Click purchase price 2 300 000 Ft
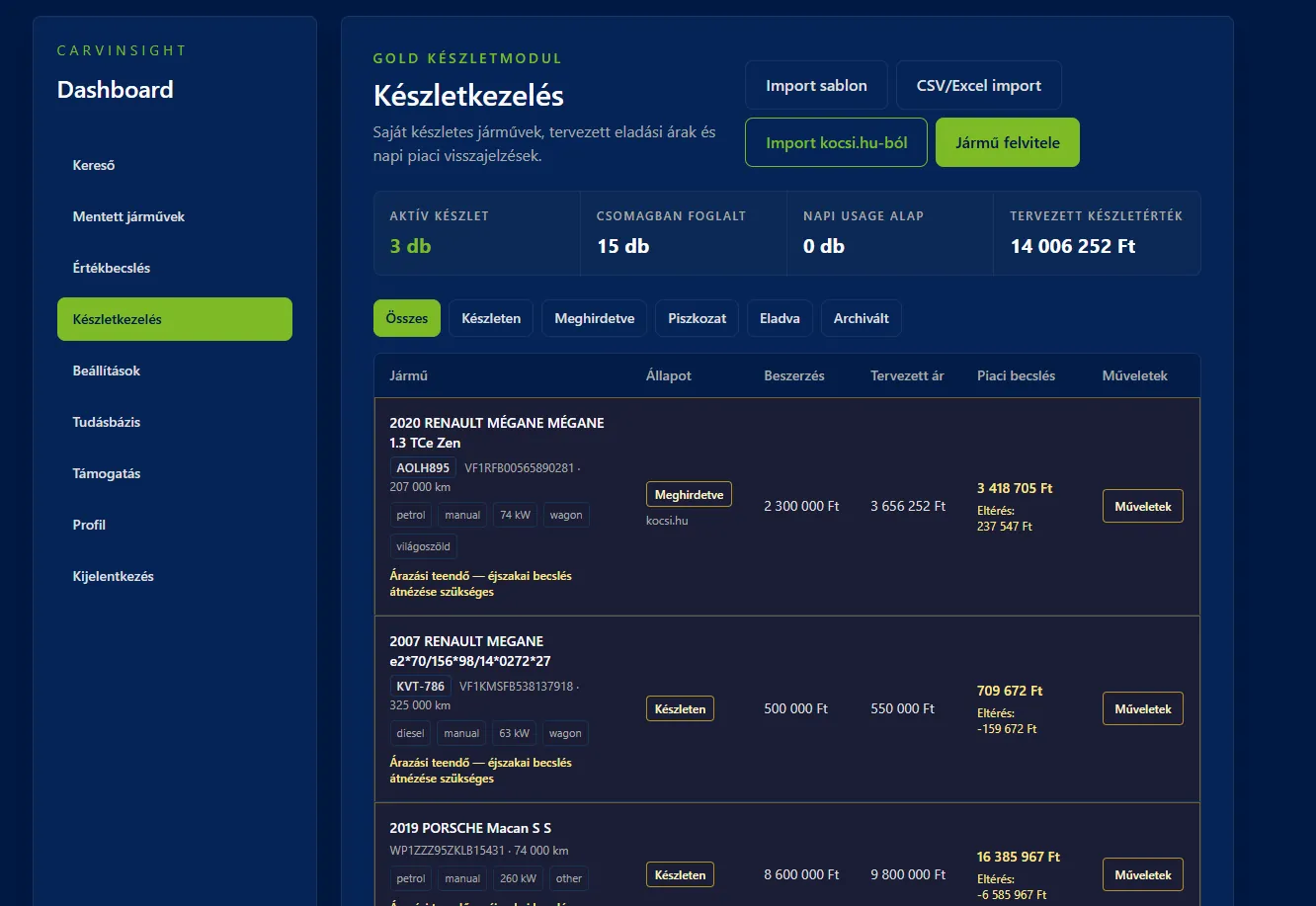Viewport: 1316px width, 906px height. coord(801,506)
